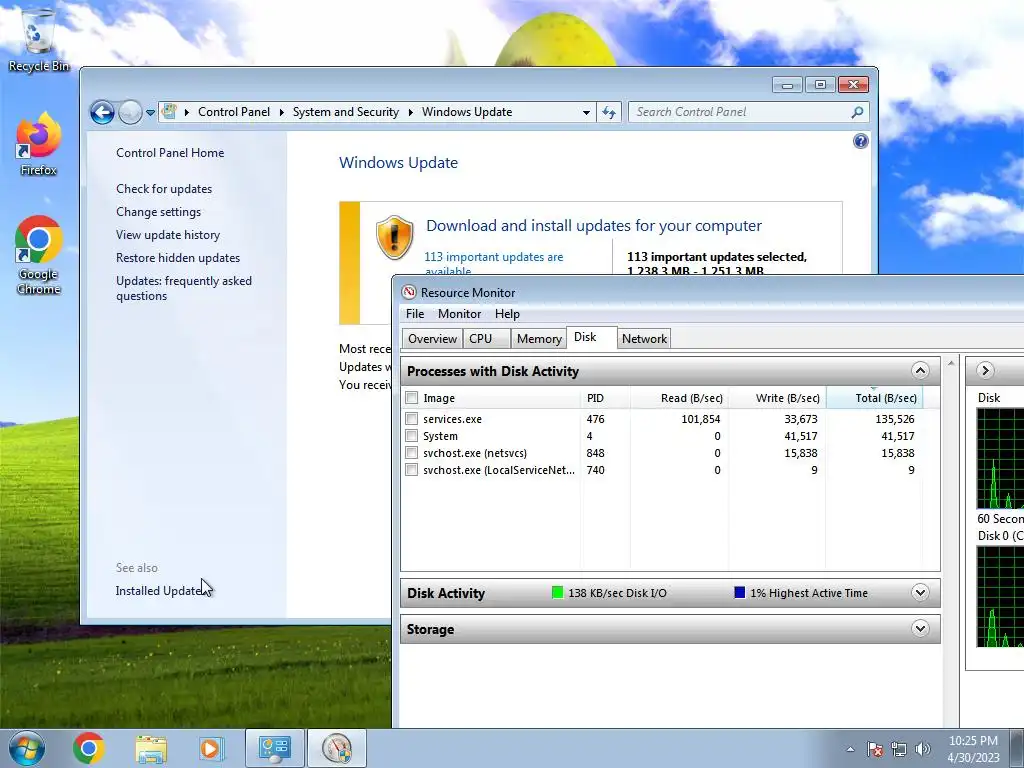Viewport: 1024px width, 768px height.
Task: Open Windows Explorer from the taskbar
Action: click(x=151, y=748)
